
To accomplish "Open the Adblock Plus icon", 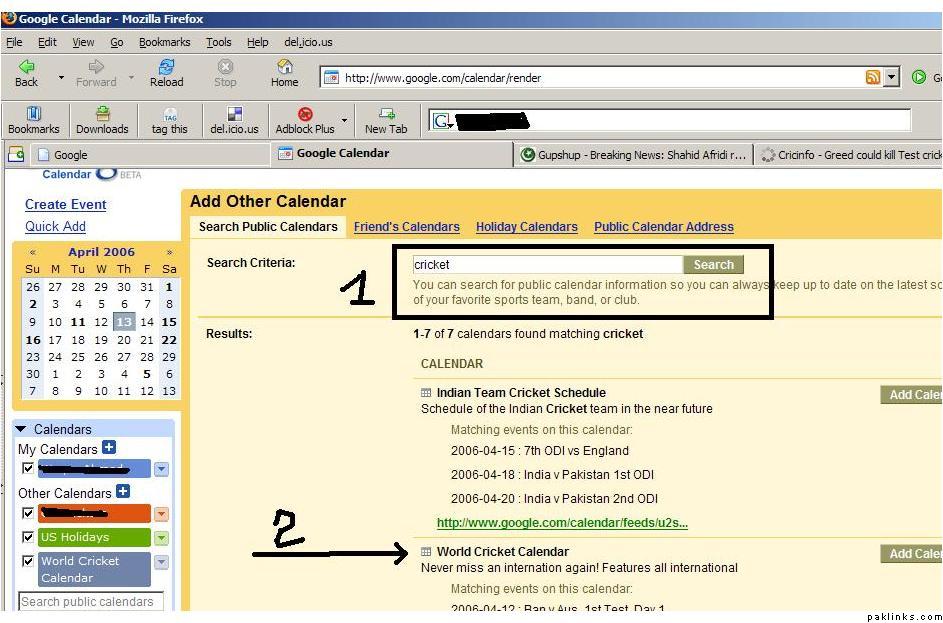I will click(x=305, y=115).
